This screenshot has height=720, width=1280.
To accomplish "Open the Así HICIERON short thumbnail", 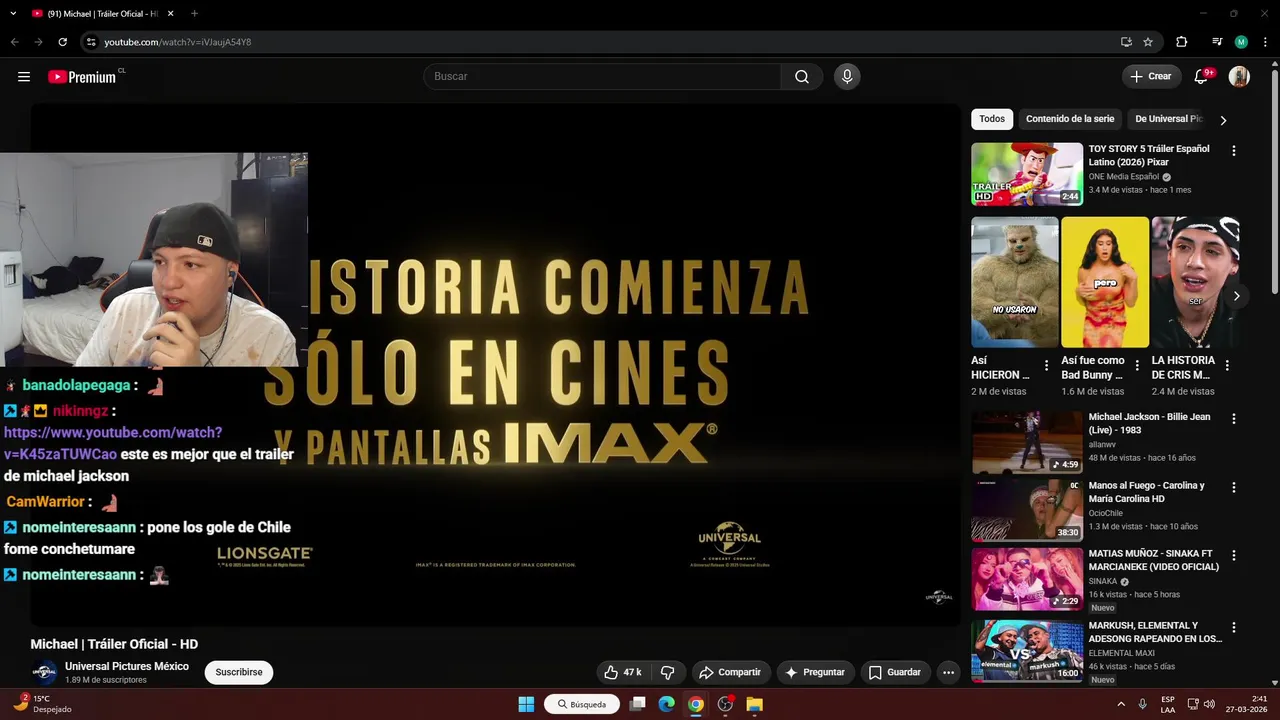I will (1014, 282).
